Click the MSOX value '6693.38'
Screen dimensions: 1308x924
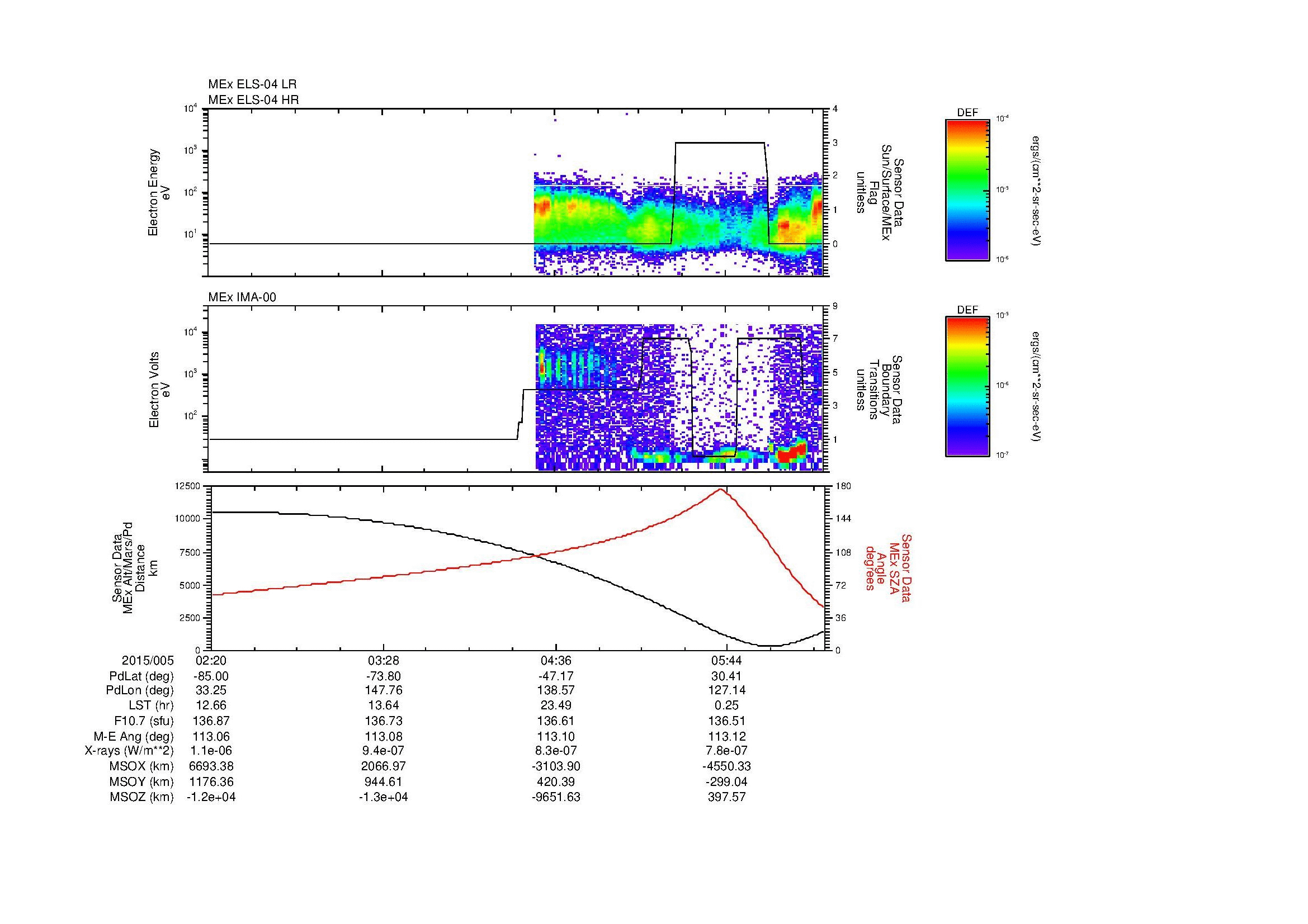211,767
